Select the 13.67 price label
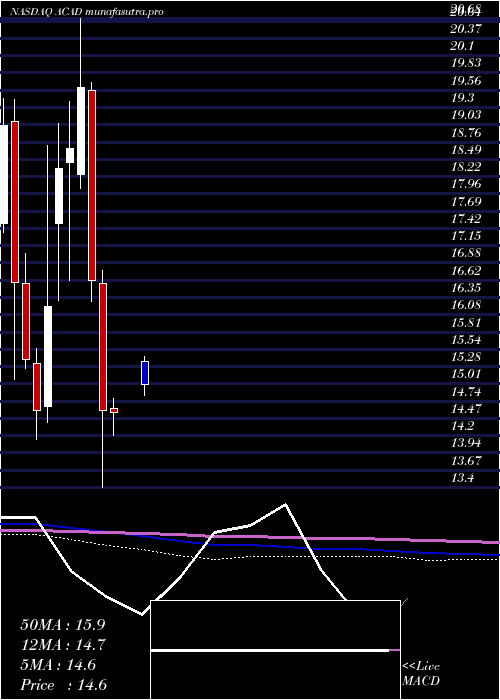 (467, 460)
